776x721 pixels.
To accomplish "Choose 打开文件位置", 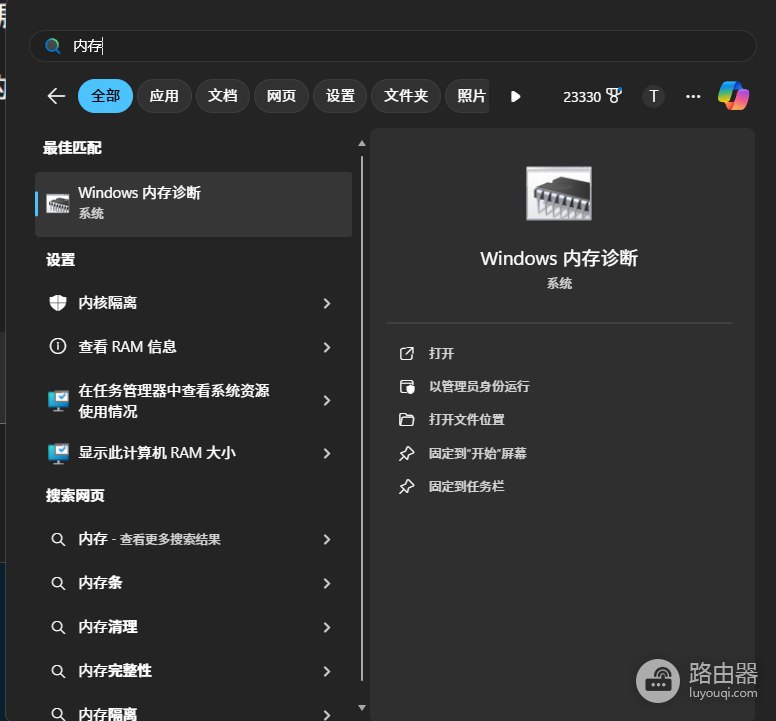I will (467, 419).
